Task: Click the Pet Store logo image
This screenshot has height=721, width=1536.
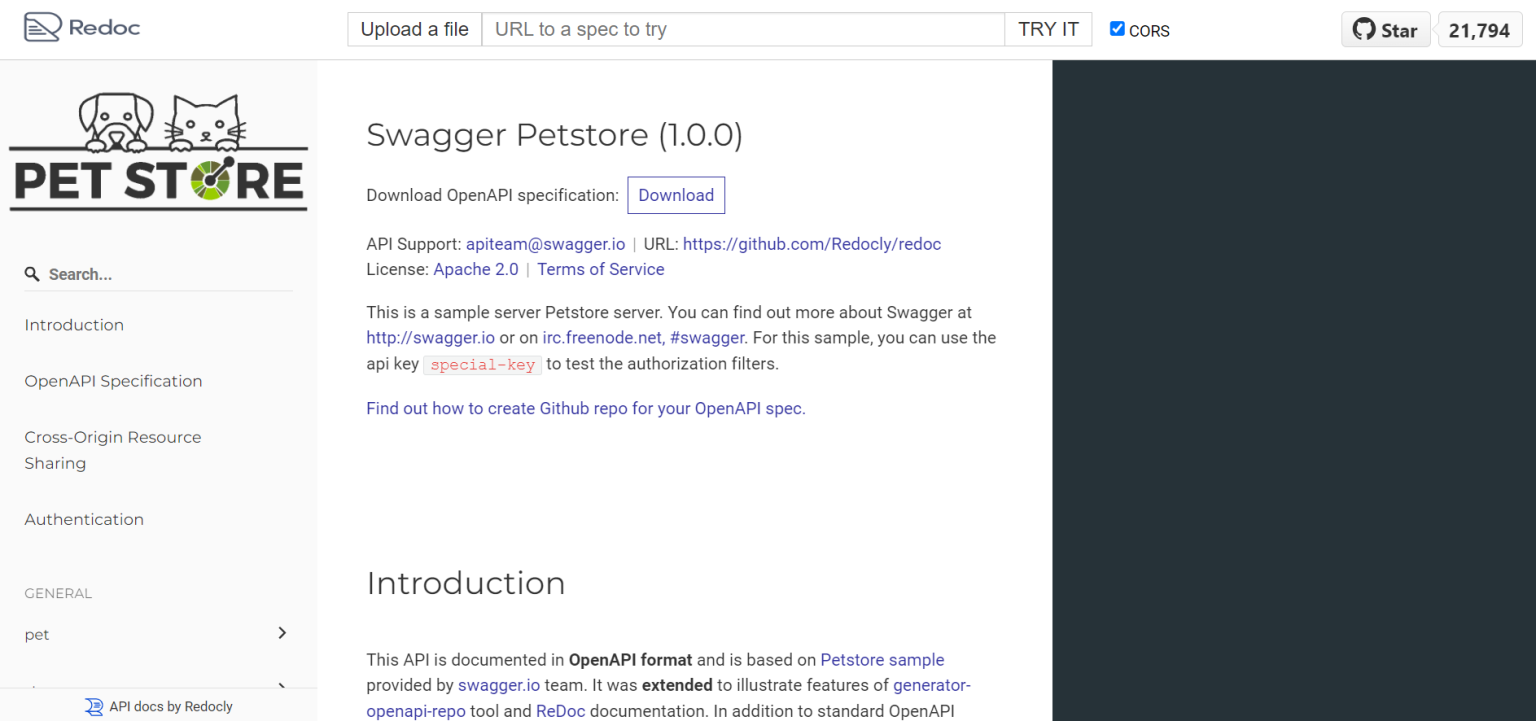Action: click(157, 150)
